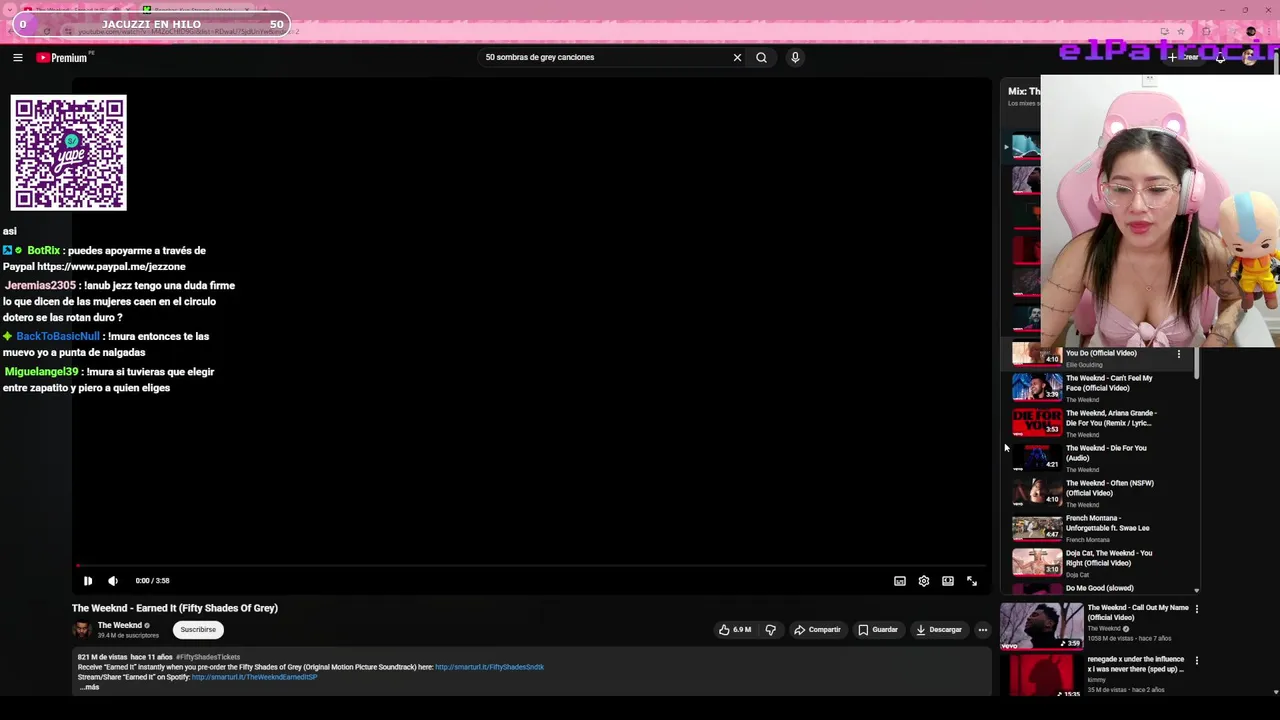Open the smarturl.it/TheWeekndEarnedItSP link
The image size is (1280, 720).
click(254, 677)
